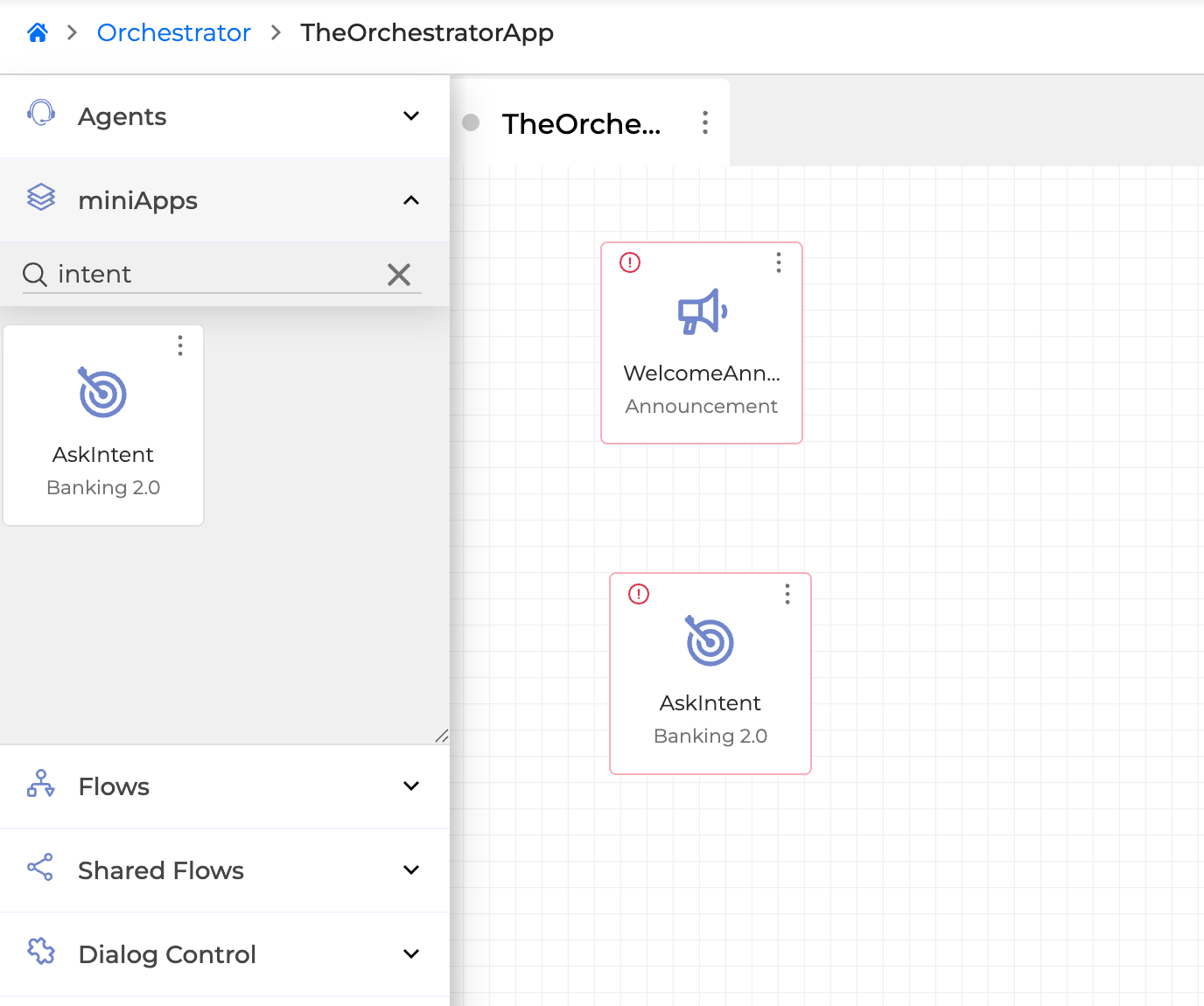Open the Orchestrator breadcrumb link
1204x1006 pixels.
click(x=173, y=33)
